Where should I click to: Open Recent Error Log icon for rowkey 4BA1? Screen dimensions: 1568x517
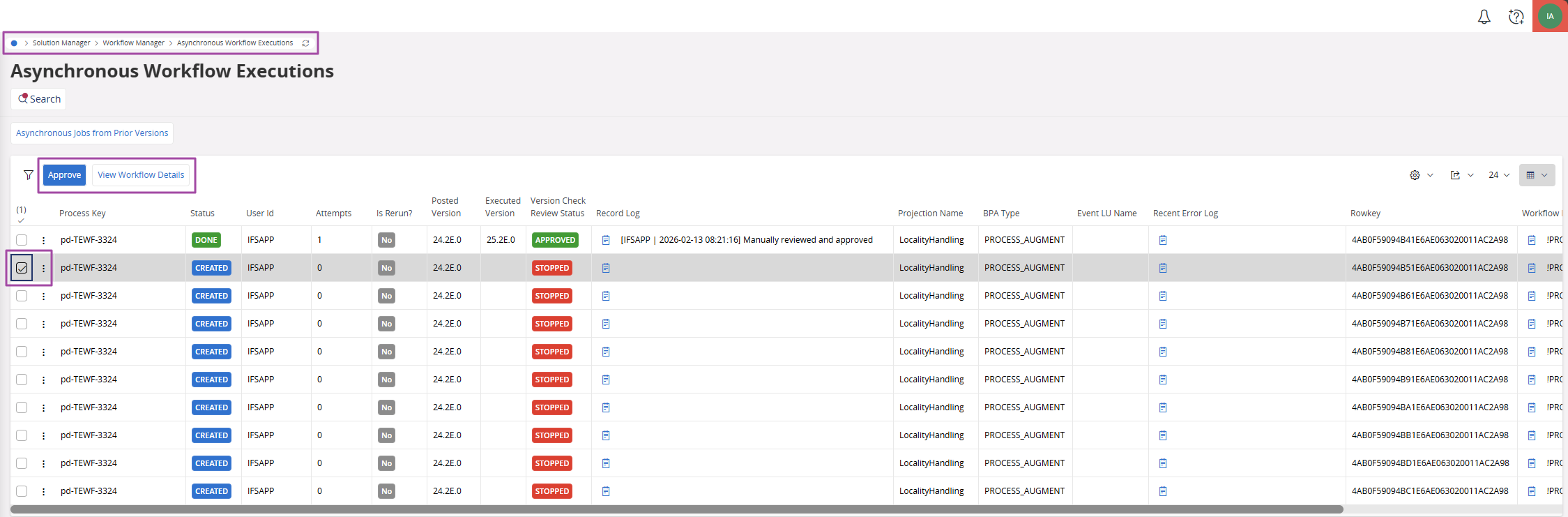(x=1163, y=407)
